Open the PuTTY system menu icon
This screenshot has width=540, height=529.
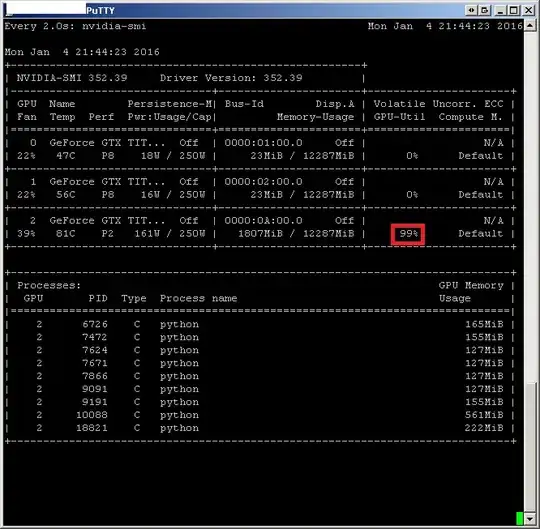coord(9,10)
